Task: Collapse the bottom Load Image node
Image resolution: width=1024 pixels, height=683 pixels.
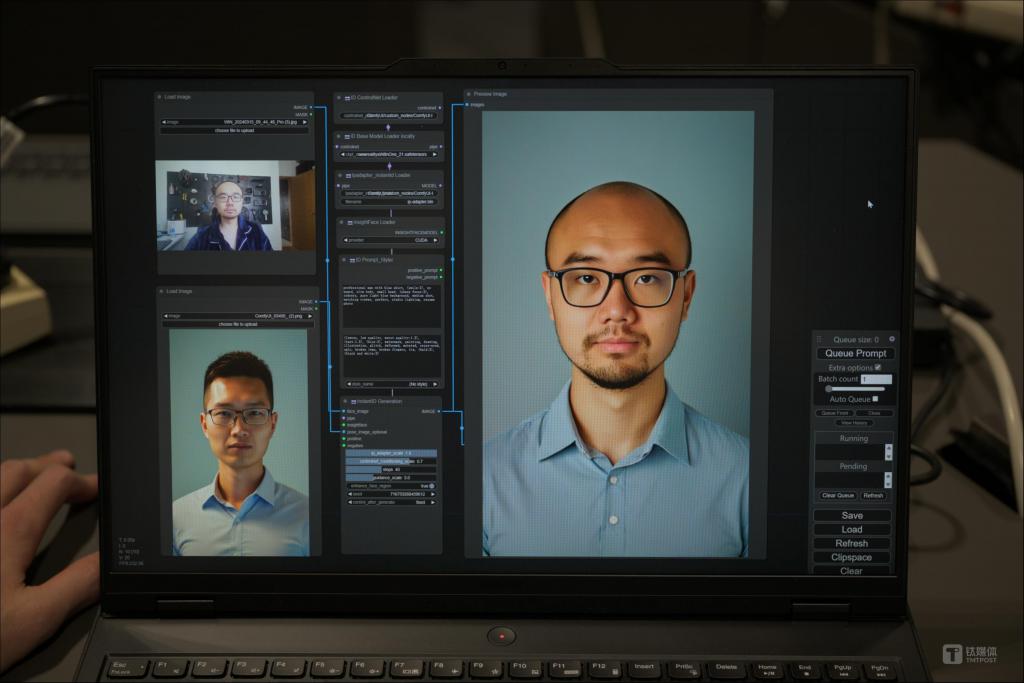Action: coord(161,291)
